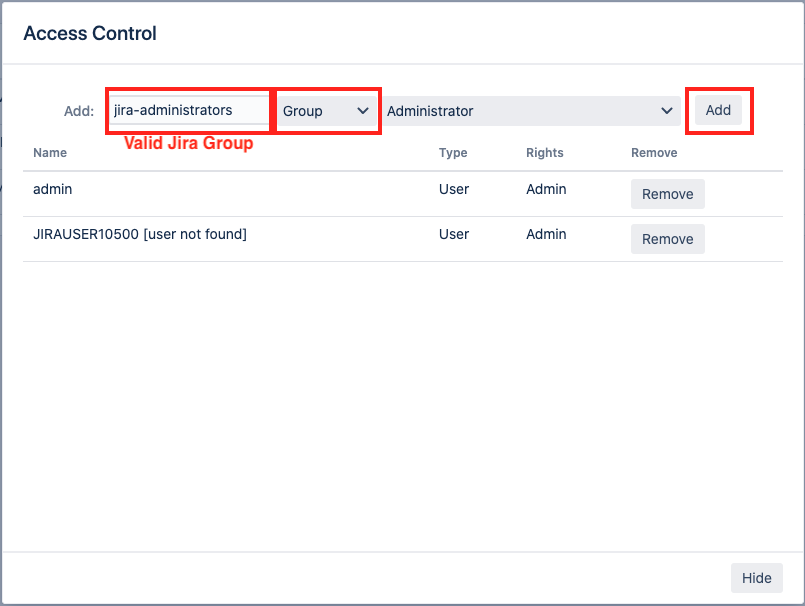This screenshot has height=606, width=805.
Task: Select JIRAUSER10500 [user not found] name cell
Action: pyautogui.click(x=140, y=234)
